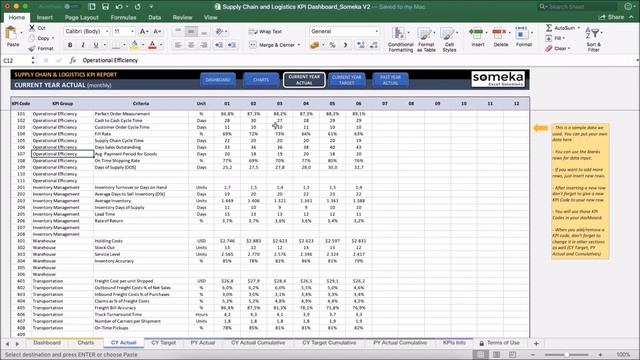This screenshot has height=360, width=640.
Task: Open the font name dropdown Calibri (Body)
Action: pyautogui.click(x=87, y=31)
